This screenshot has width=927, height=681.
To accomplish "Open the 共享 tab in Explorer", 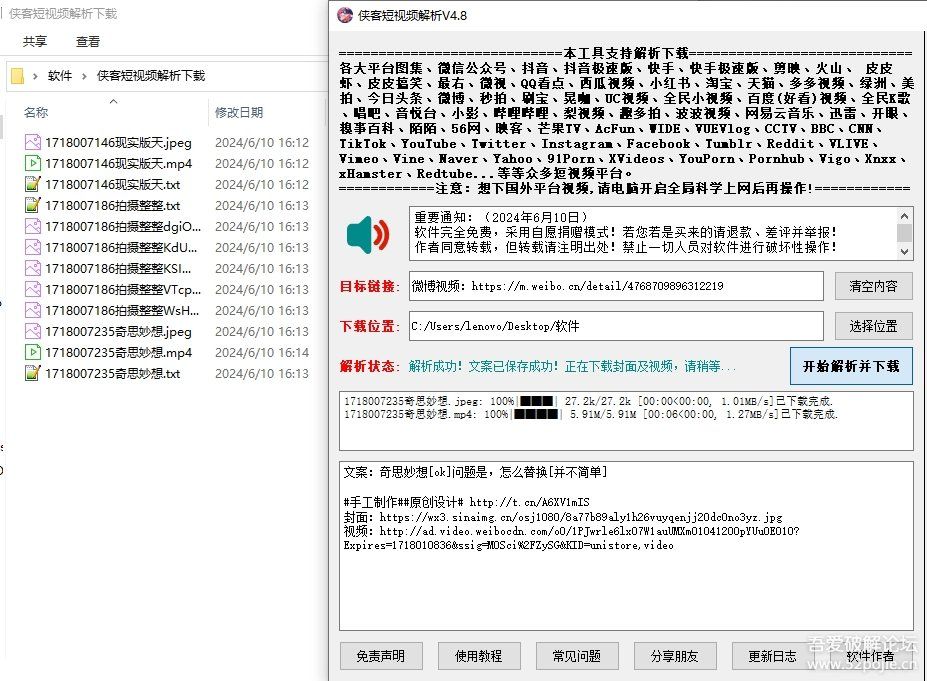I will pyautogui.click(x=34, y=41).
